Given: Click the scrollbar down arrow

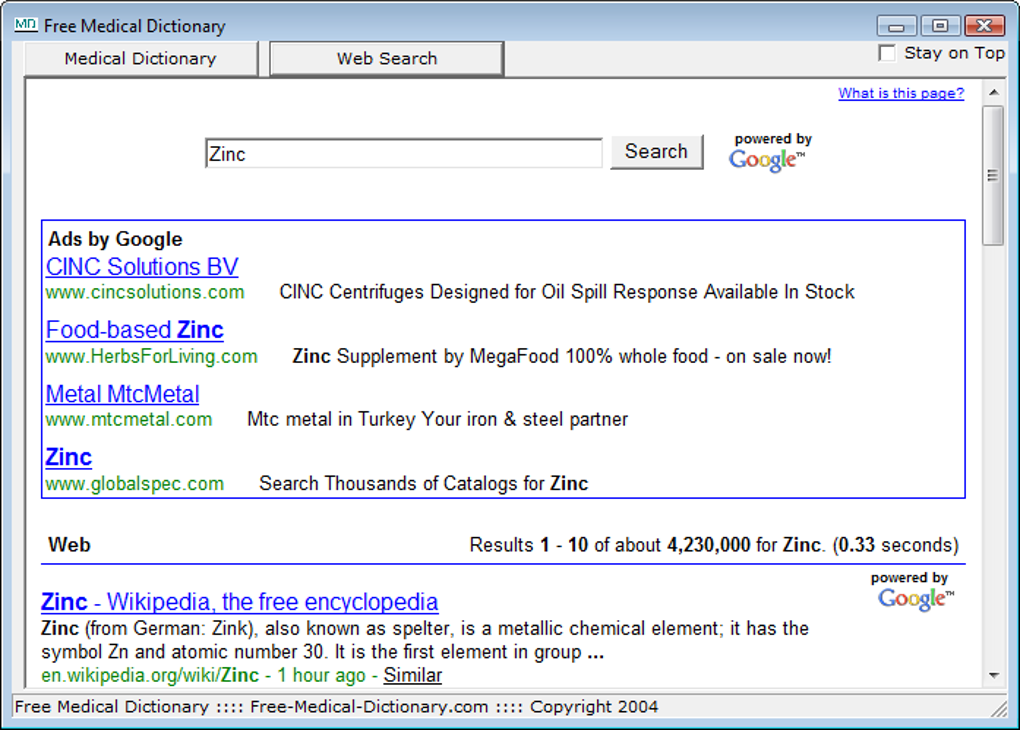Looking at the screenshot, I should point(993,675).
